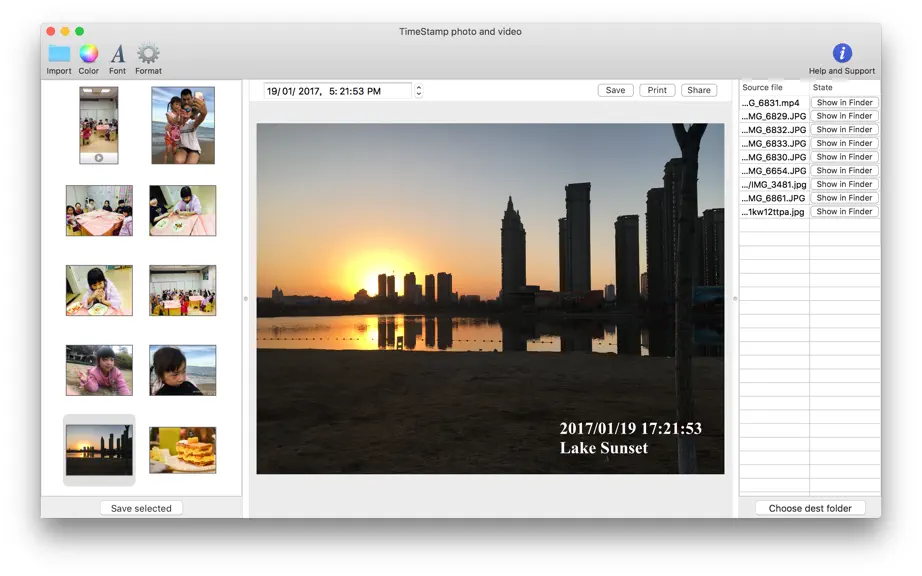
Task: Click the Save button above preview
Action: coord(616,90)
